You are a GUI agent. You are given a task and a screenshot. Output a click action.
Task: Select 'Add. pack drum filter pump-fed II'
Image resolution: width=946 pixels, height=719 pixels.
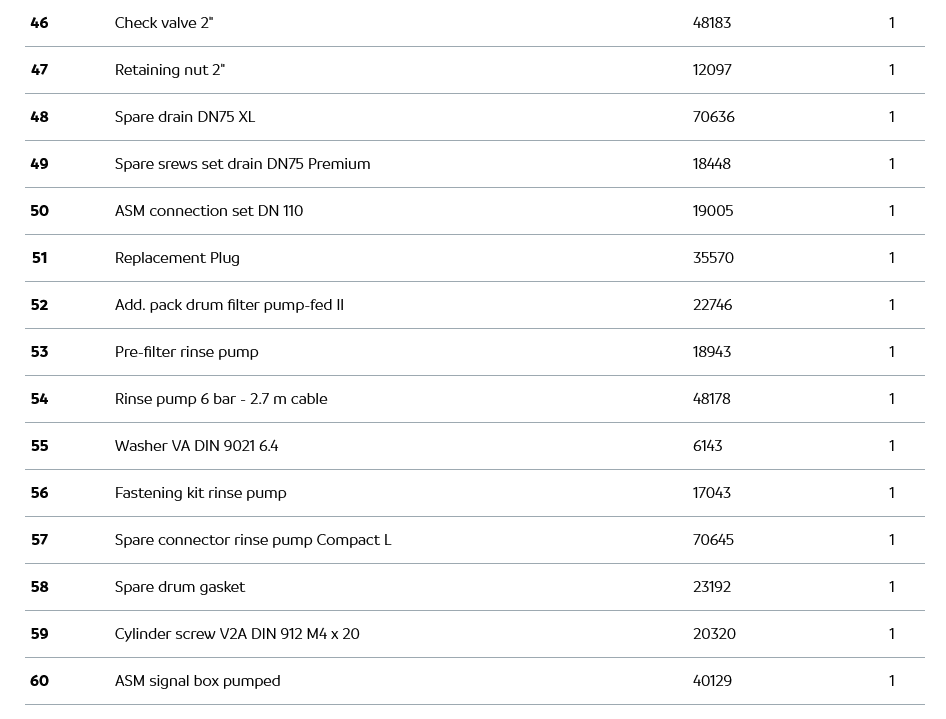[x=229, y=305]
